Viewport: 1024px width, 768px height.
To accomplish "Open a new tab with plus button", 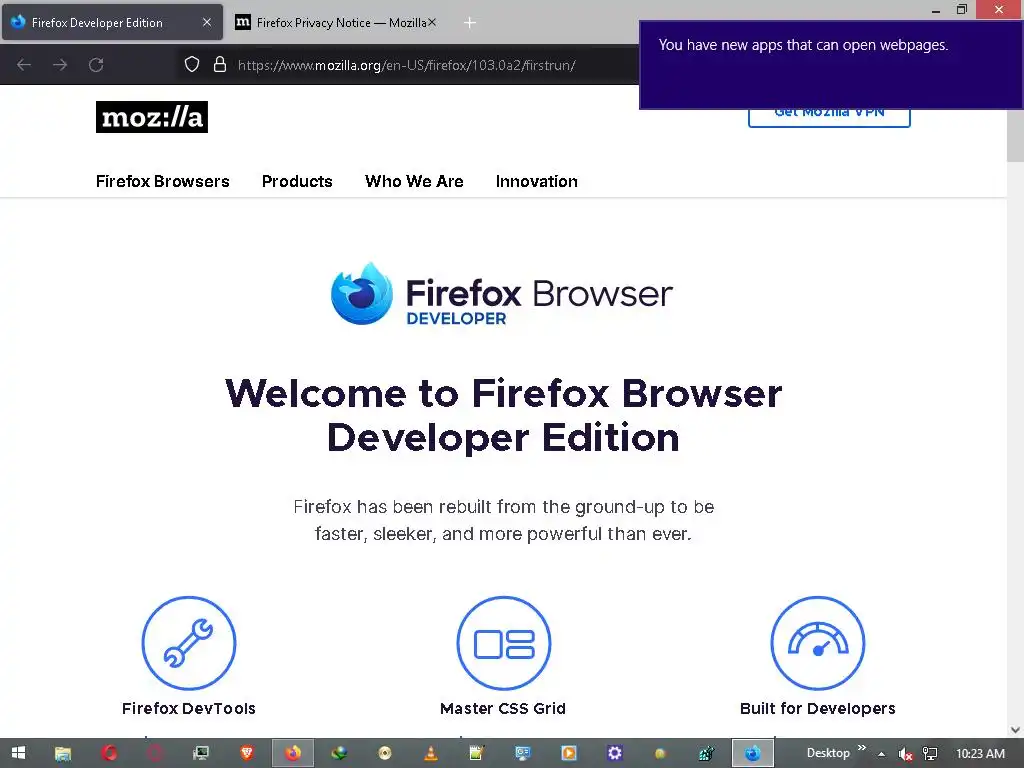I will [470, 23].
